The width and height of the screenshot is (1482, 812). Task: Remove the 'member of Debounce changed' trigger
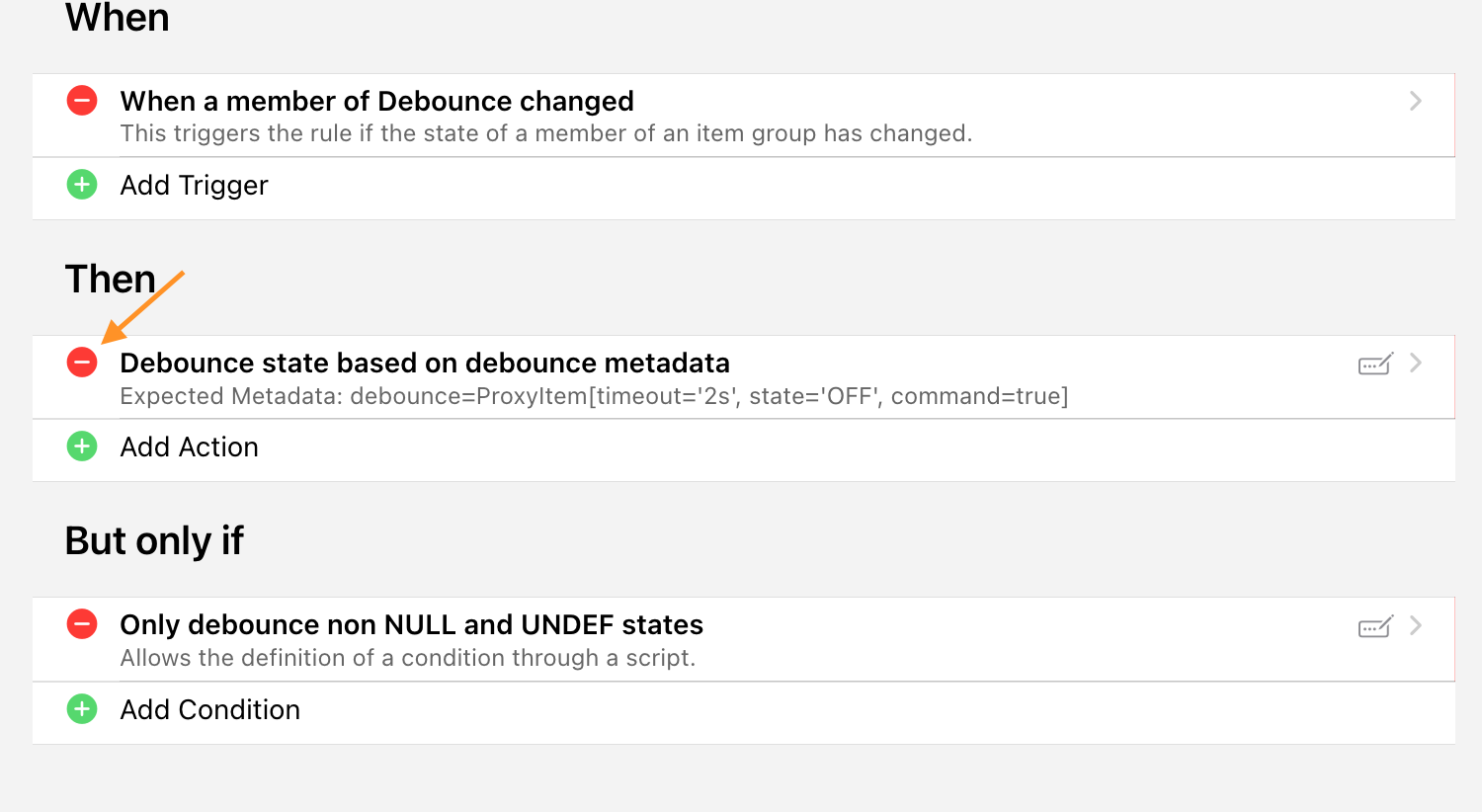click(82, 101)
